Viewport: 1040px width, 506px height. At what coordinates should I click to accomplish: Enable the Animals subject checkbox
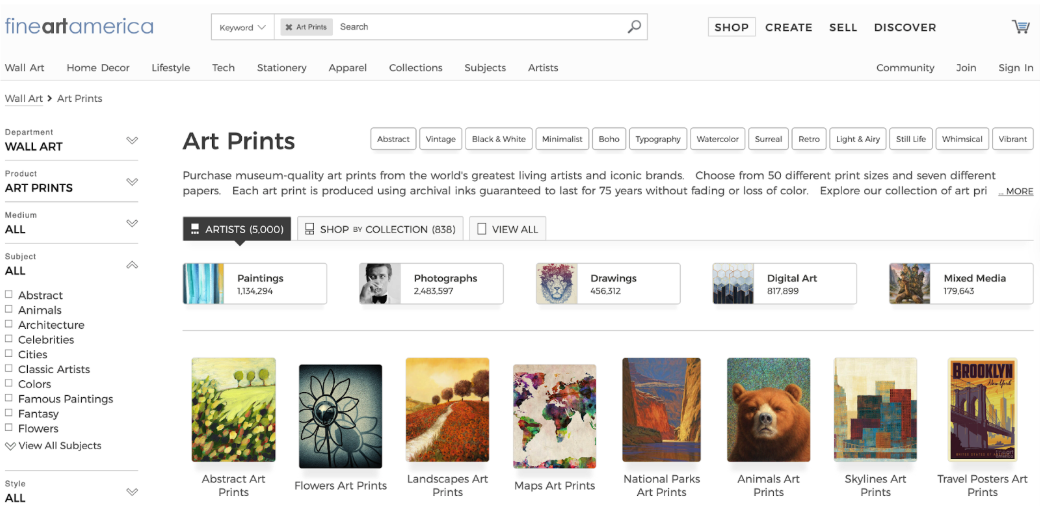(x=9, y=310)
